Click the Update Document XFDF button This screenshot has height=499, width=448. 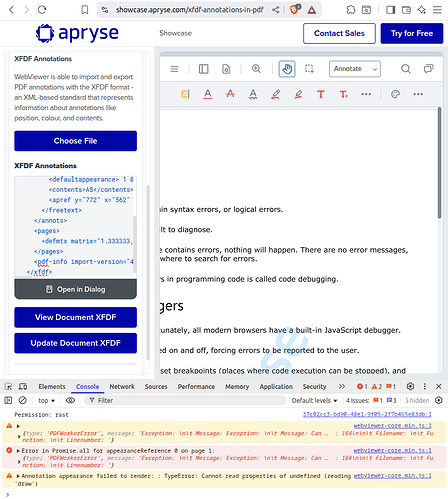[x=75, y=343]
